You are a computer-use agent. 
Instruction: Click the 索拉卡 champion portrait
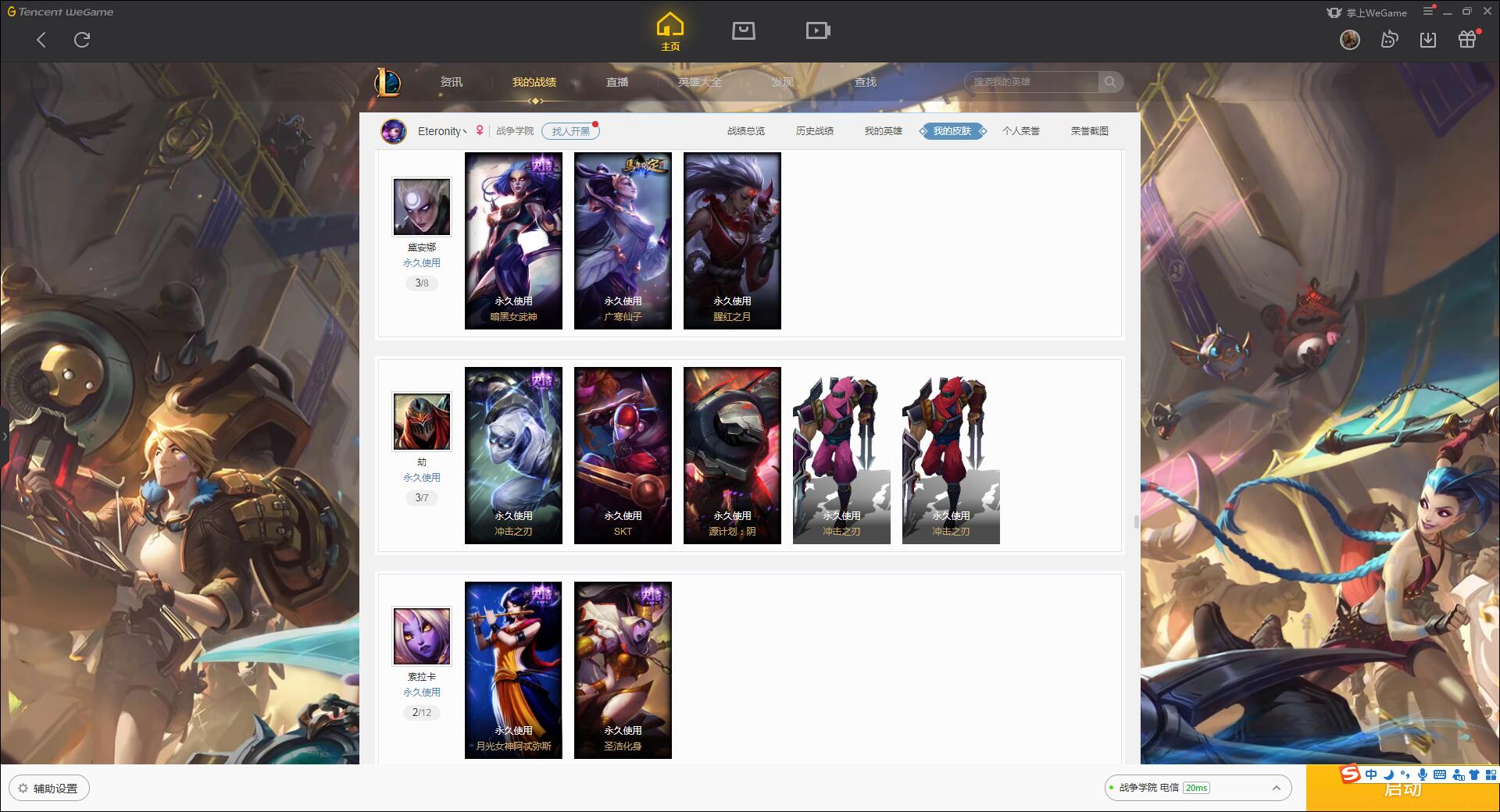[422, 636]
